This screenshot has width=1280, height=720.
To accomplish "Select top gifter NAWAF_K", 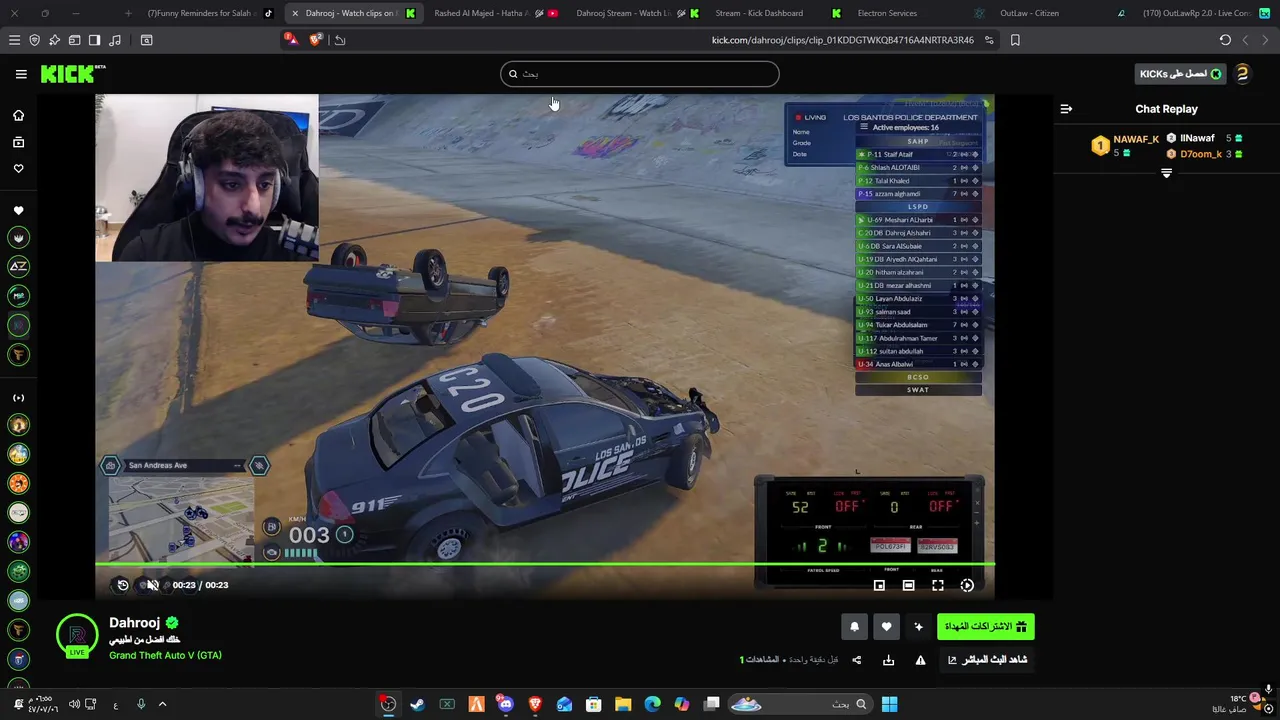I will (x=1136, y=139).
